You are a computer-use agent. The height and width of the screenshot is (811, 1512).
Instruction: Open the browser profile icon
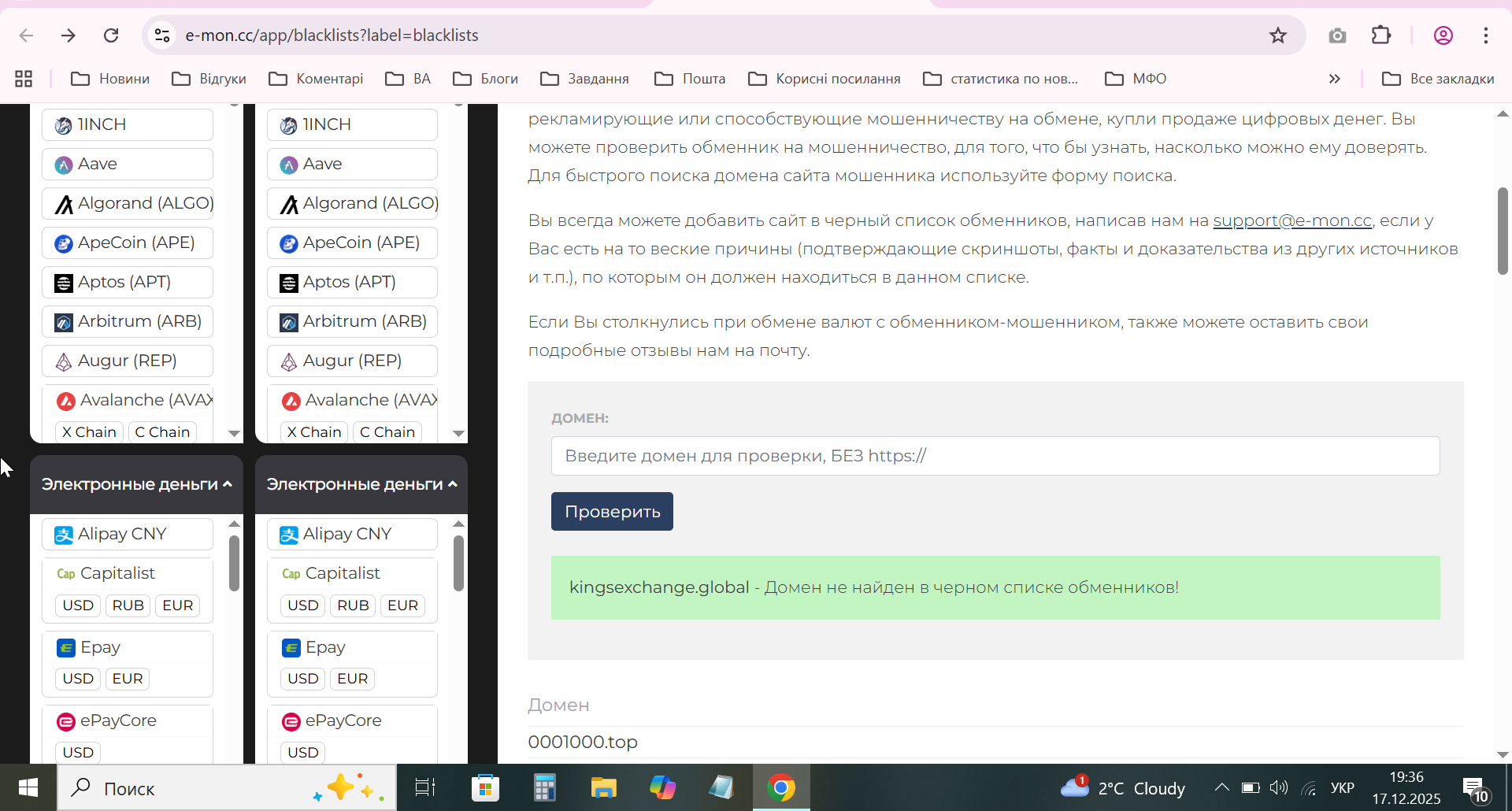click(1443, 35)
